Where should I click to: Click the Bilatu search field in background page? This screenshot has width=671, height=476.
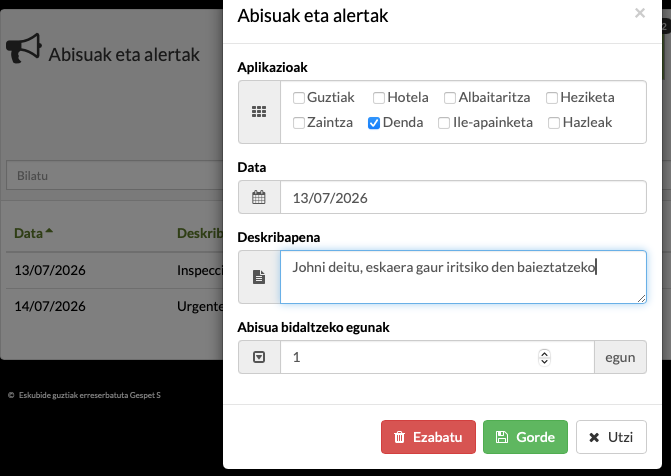pyautogui.click(x=115, y=176)
